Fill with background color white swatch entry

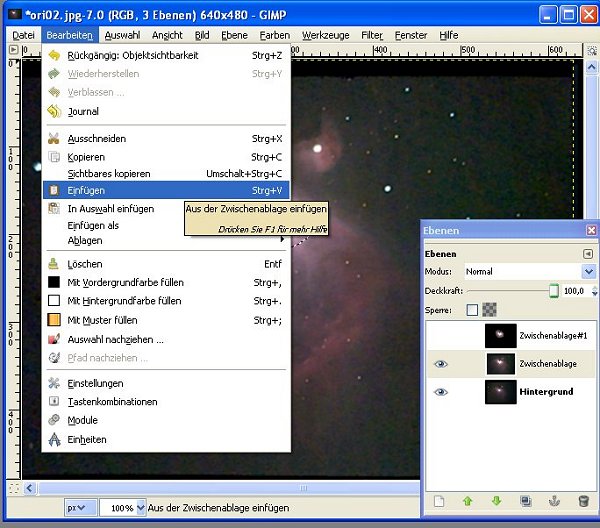pyautogui.click(x=54, y=301)
